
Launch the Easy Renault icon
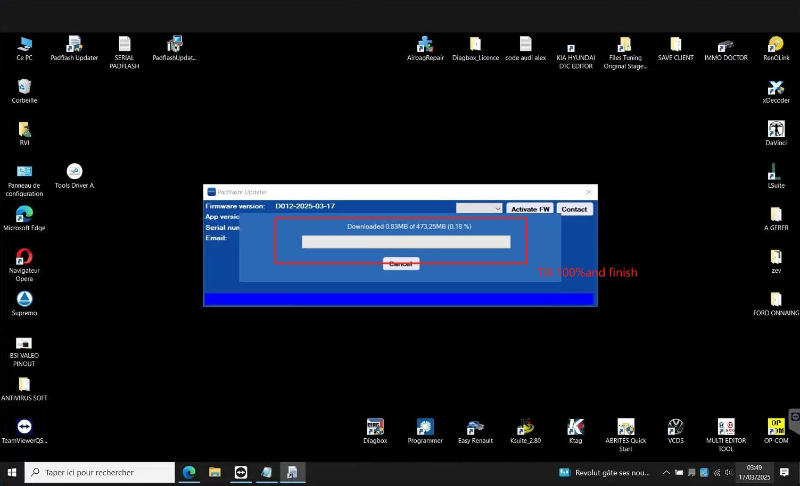(x=476, y=427)
